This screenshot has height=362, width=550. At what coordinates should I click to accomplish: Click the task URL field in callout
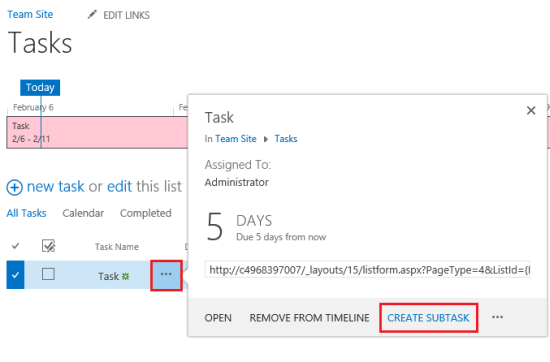367,270
